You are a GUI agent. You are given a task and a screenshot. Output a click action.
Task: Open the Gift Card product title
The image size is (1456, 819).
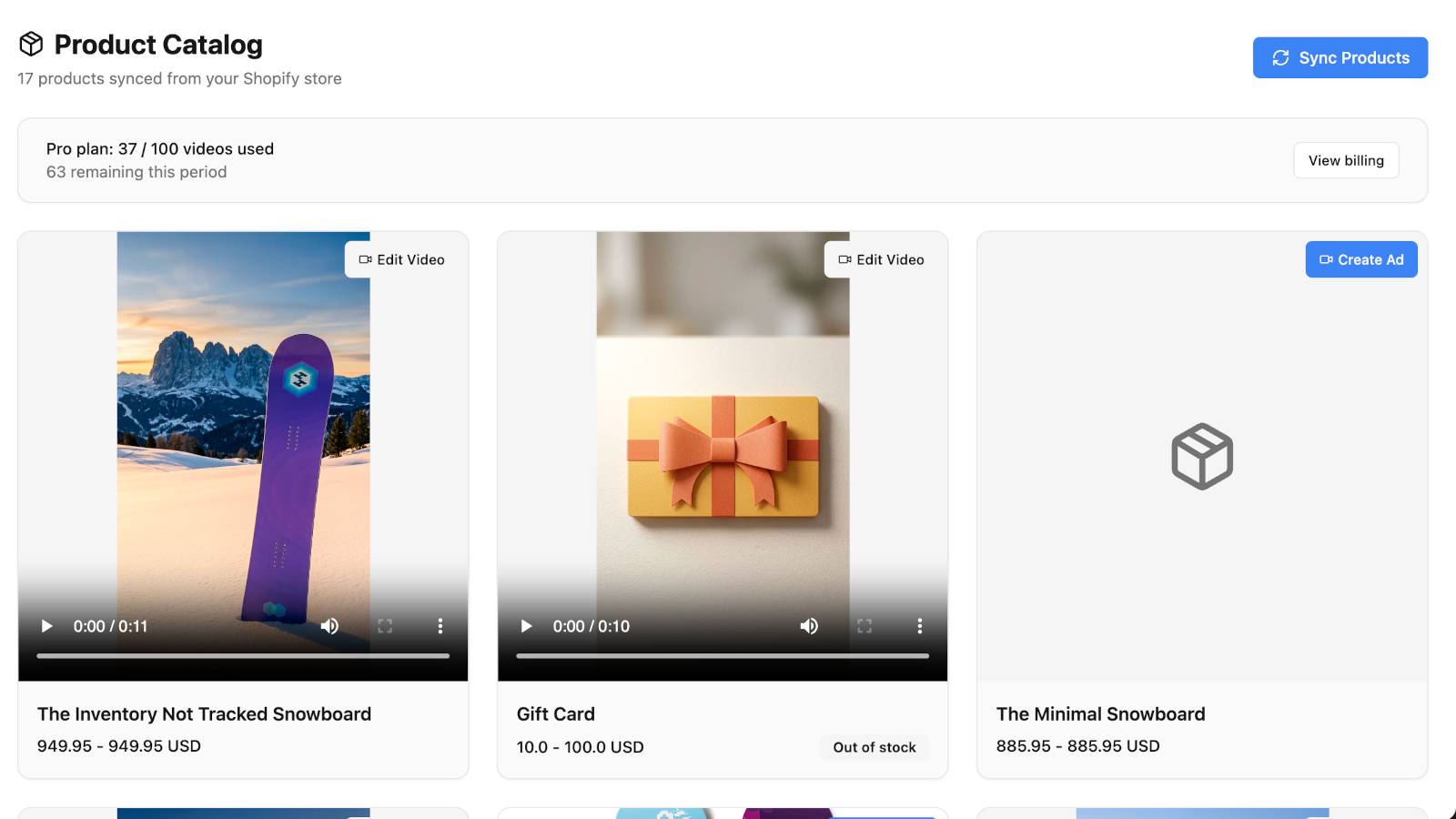click(556, 714)
